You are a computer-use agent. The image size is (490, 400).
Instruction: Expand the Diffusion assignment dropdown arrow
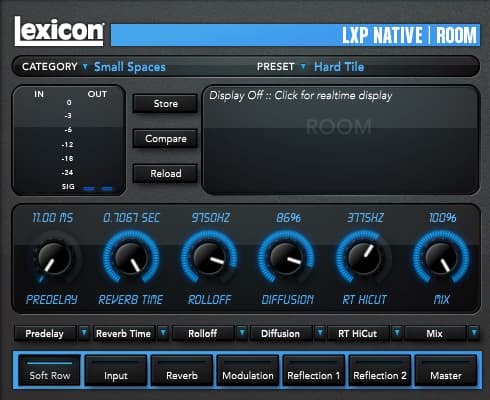[x=320, y=333]
